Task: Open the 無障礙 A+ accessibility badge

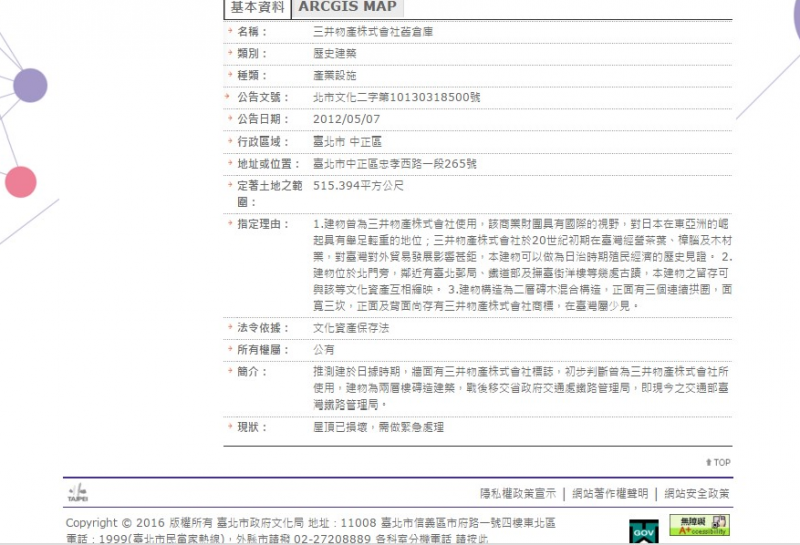Action: pos(699,525)
